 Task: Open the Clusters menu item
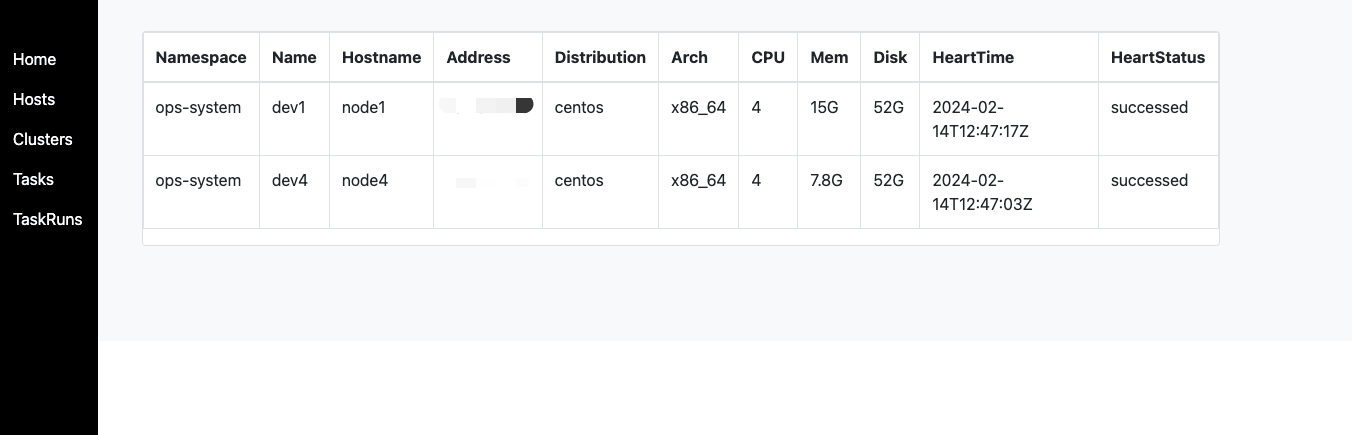[43, 140]
